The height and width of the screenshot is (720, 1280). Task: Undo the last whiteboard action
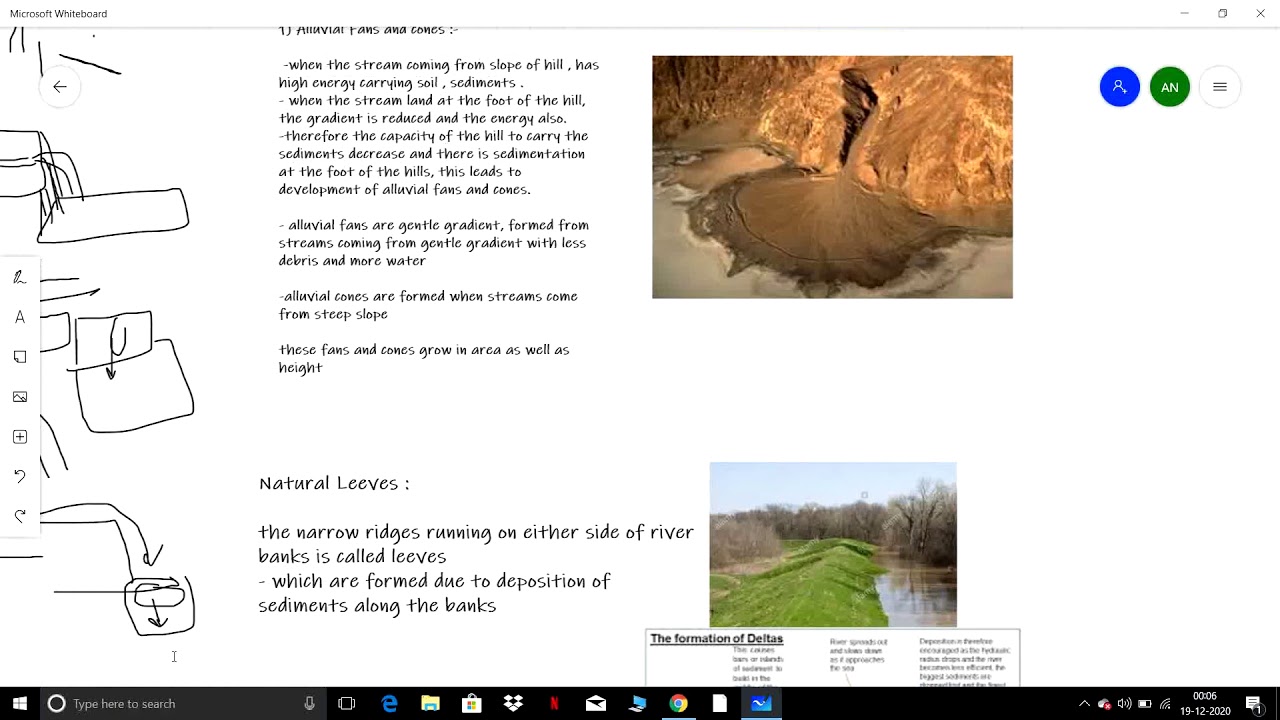pyautogui.click(x=20, y=476)
